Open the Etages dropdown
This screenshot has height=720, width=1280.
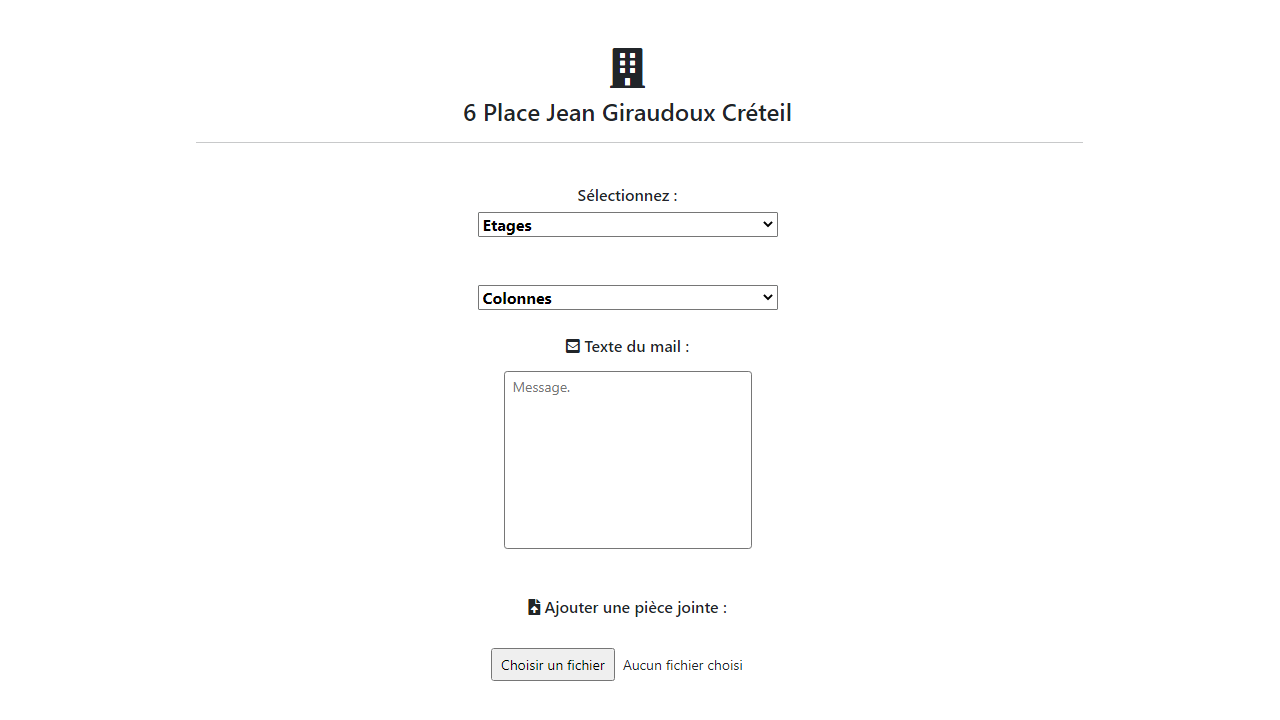[x=628, y=225]
